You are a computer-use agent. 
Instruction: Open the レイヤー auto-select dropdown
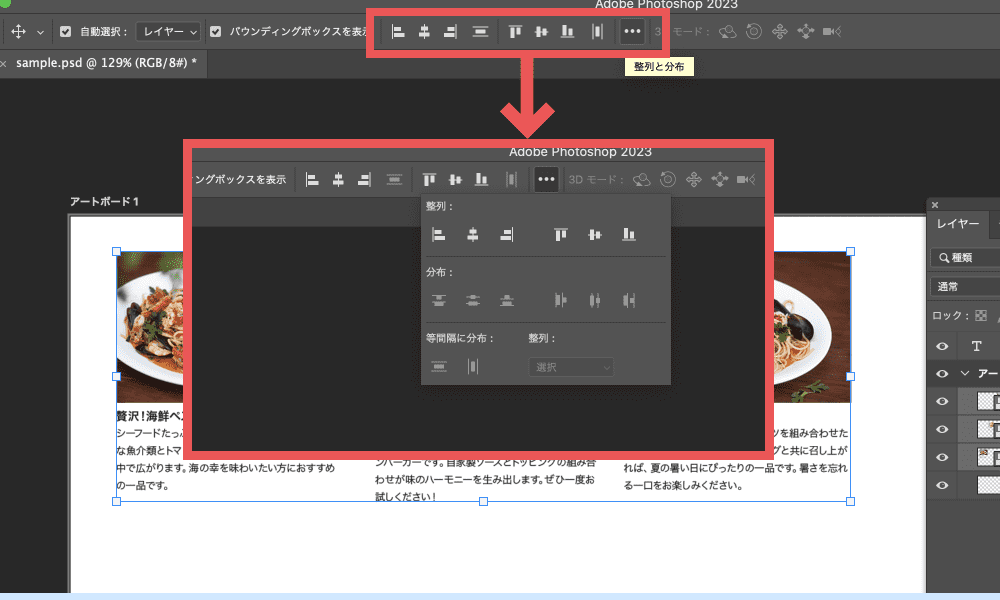coord(168,31)
